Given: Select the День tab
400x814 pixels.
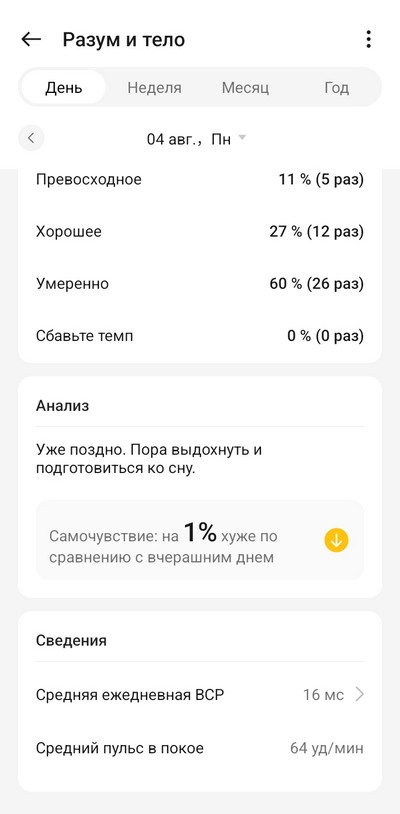Looking at the screenshot, I should click(63, 87).
